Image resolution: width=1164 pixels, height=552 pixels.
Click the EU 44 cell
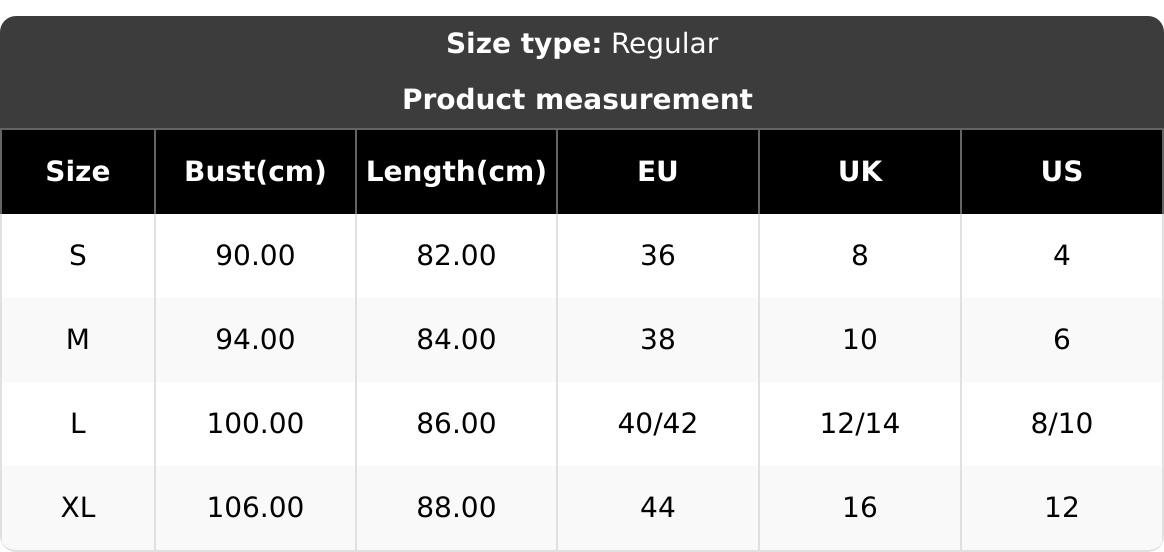(x=658, y=508)
